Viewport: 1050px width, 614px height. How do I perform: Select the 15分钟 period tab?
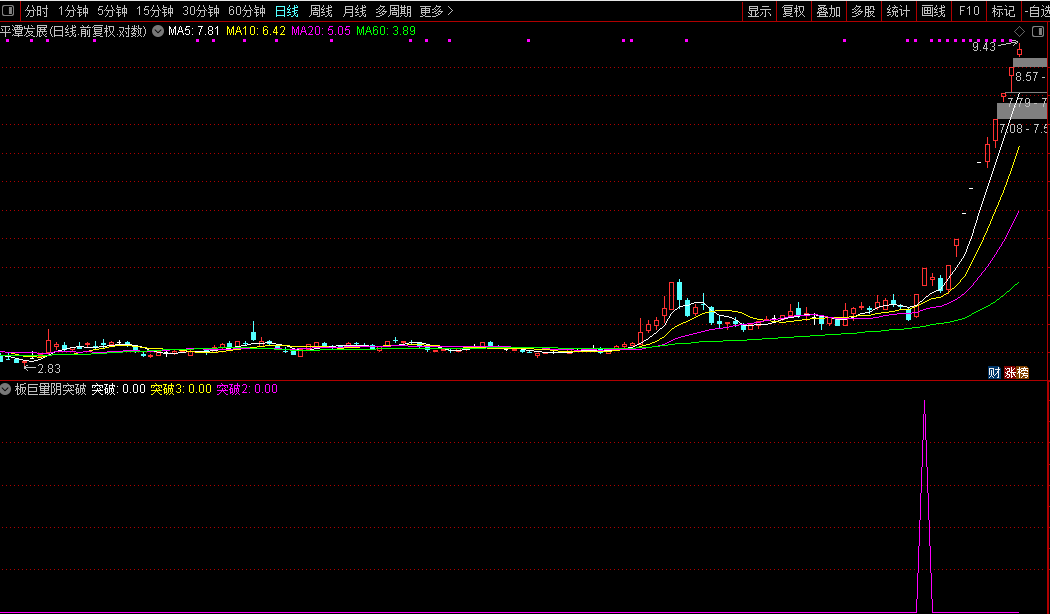(x=155, y=11)
